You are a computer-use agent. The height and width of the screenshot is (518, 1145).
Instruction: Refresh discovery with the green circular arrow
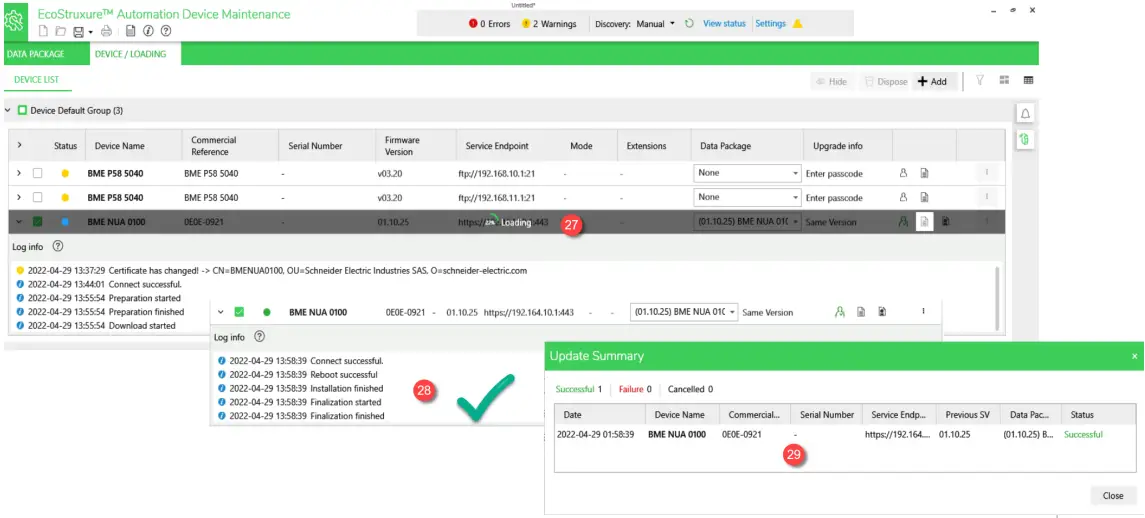point(689,23)
